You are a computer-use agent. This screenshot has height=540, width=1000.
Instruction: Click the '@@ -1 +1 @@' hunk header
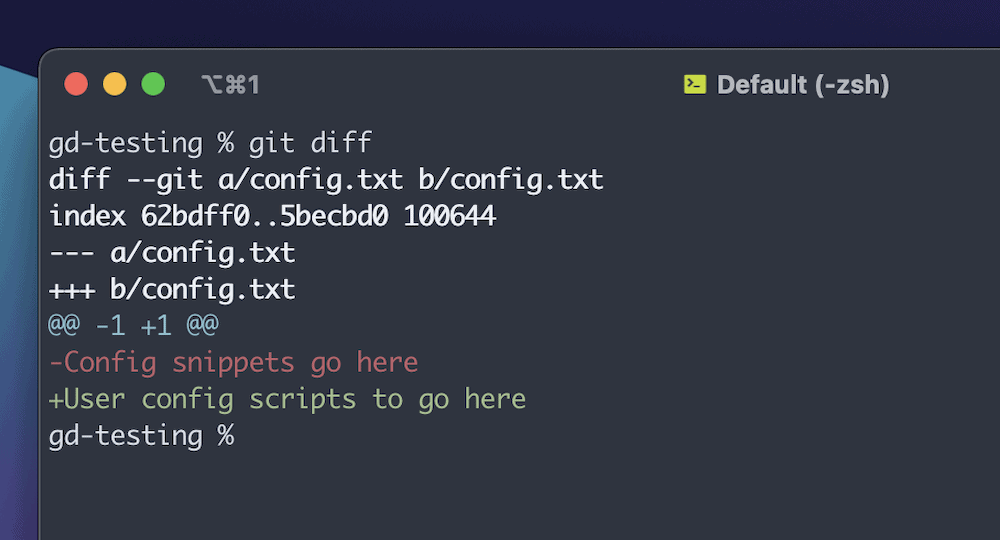pyautogui.click(x=133, y=326)
